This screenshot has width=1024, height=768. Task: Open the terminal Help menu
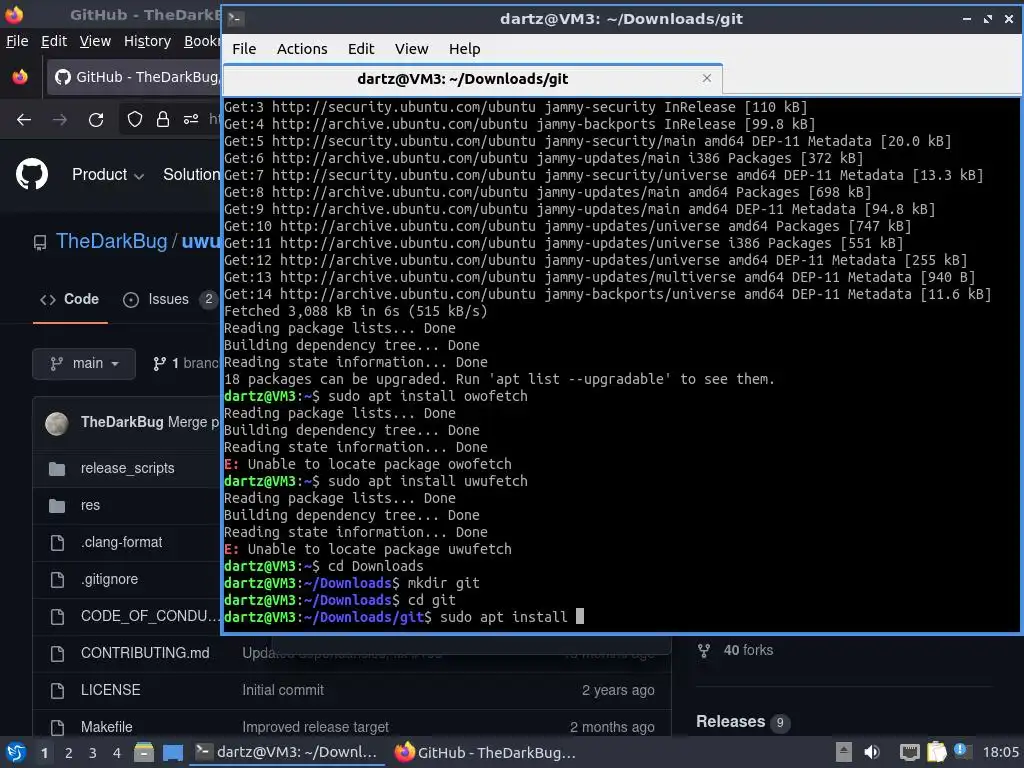coord(464,49)
